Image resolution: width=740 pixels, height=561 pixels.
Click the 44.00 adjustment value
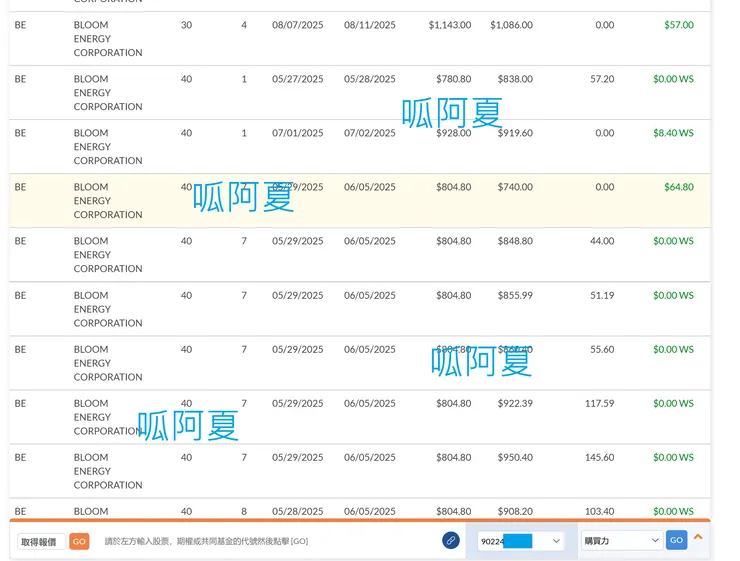pos(602,241)
